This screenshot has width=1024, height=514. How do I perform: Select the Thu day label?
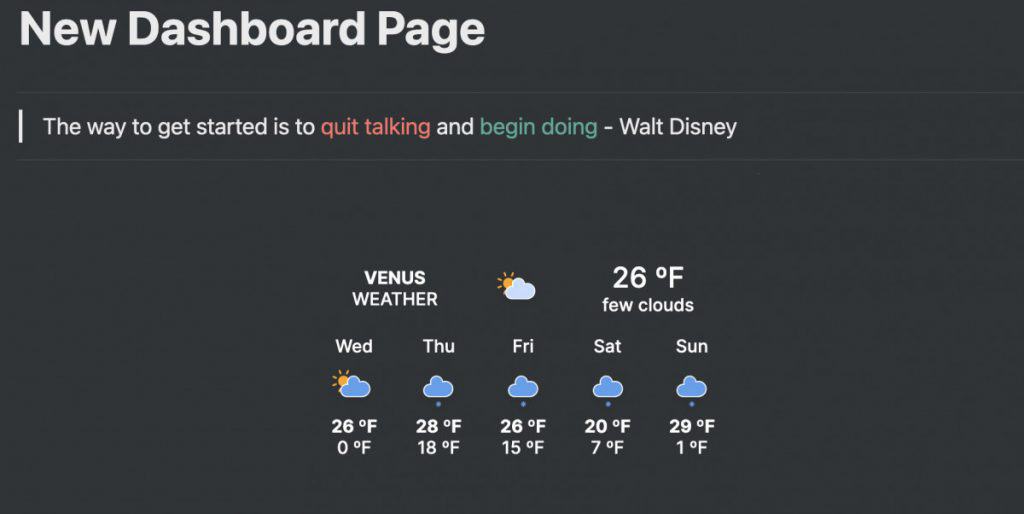coord(438,346)
